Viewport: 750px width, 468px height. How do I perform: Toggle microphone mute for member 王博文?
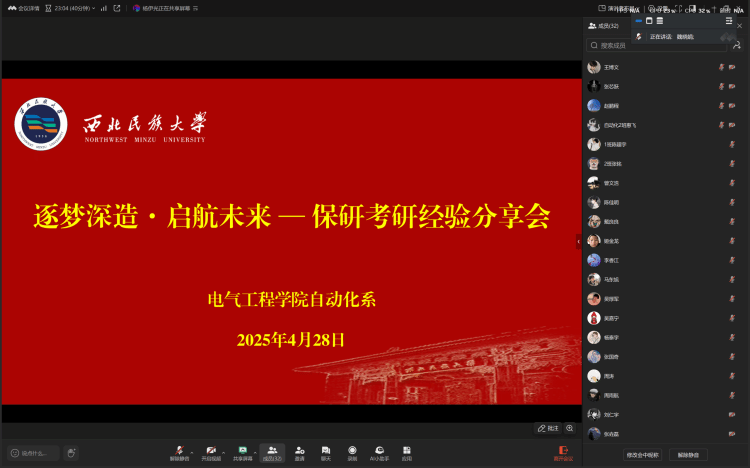tap(721, 67)
